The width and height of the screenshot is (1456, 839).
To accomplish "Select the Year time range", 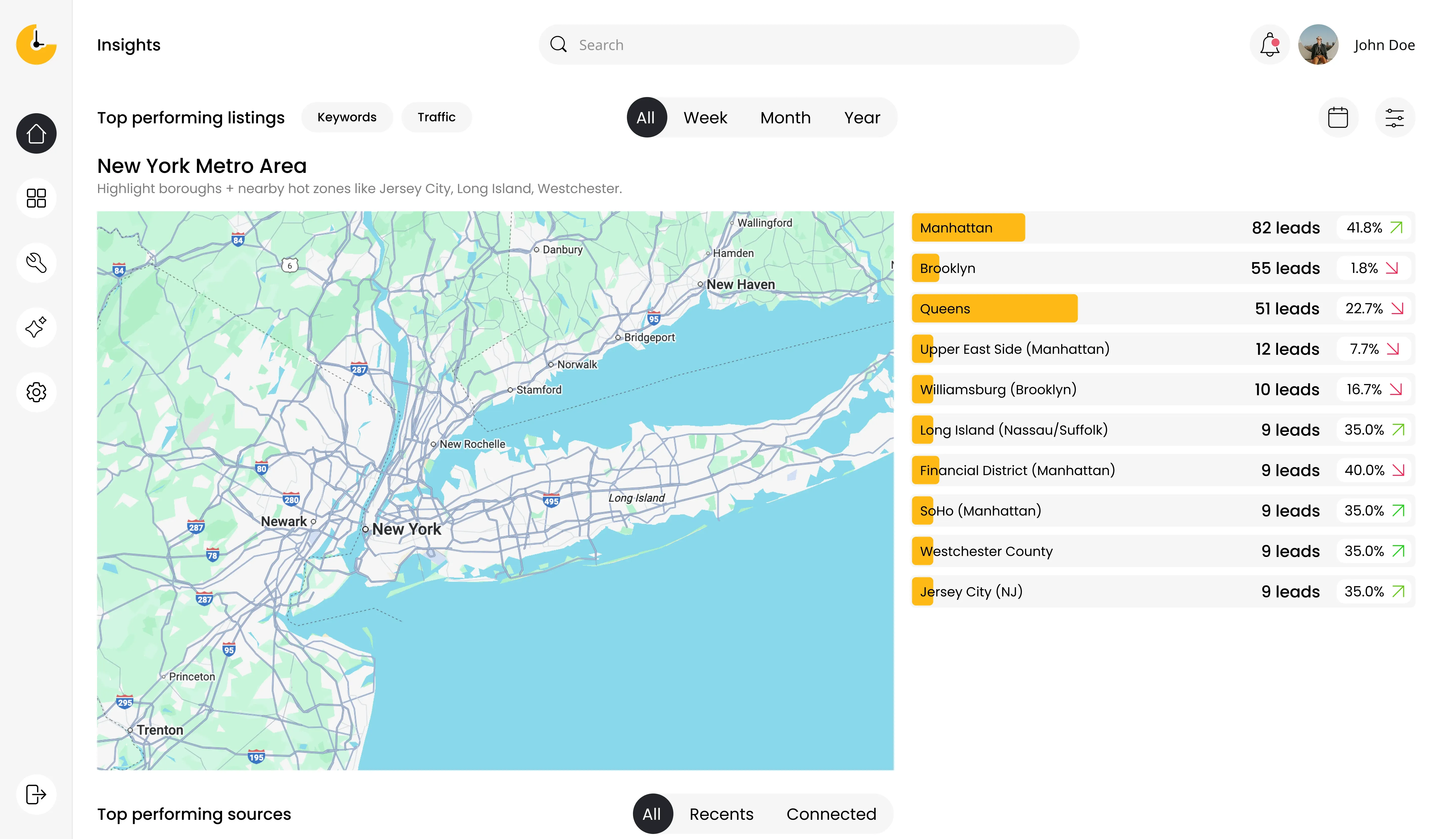I will click(862, 118).
